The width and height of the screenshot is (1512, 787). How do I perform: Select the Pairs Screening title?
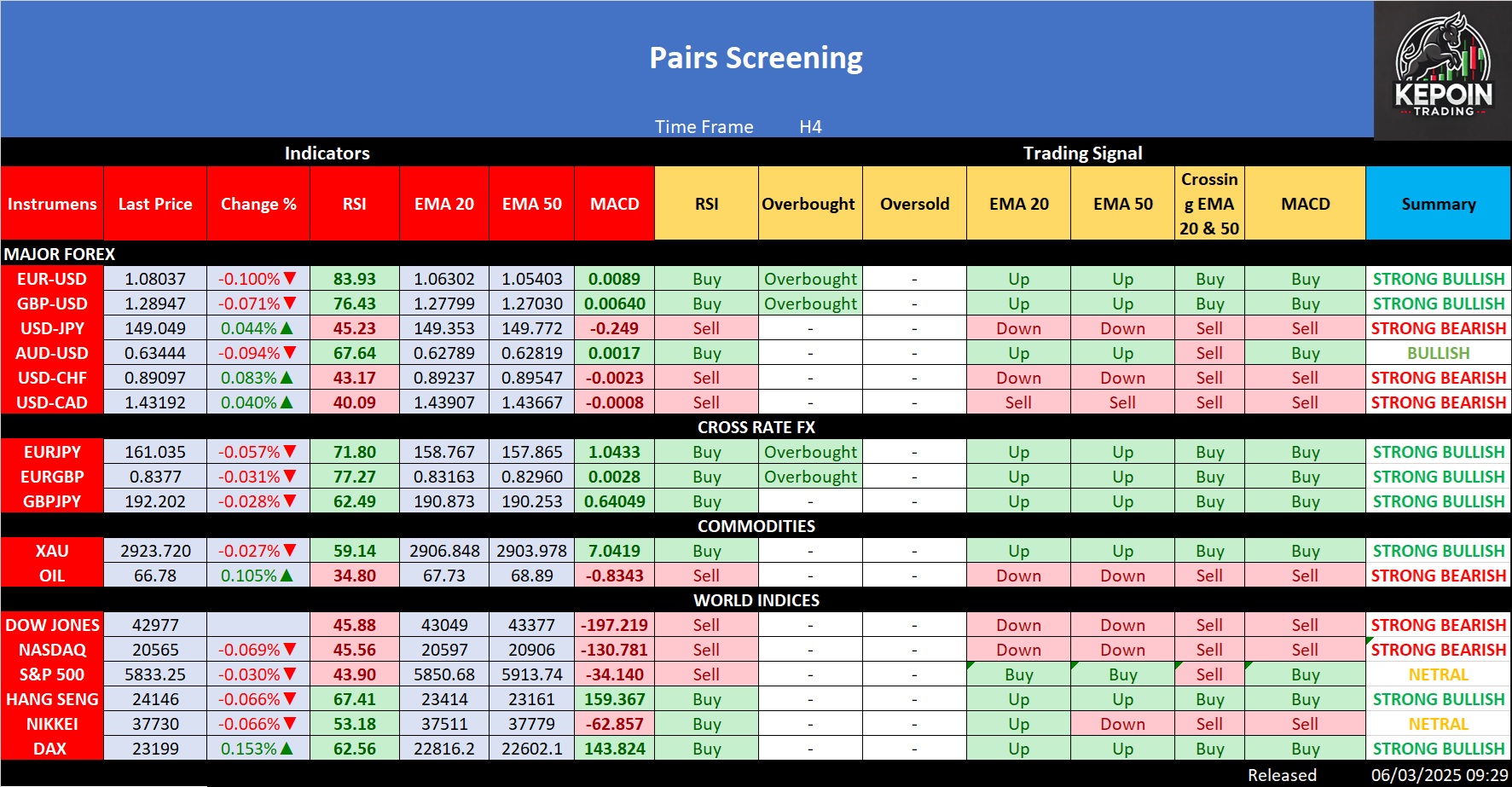756,58
